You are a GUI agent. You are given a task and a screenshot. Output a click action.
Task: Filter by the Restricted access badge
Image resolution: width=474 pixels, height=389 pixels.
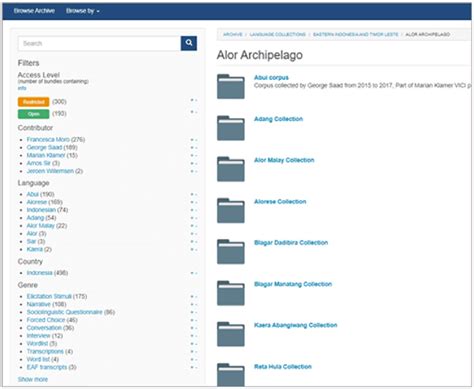tap(33, 102)
